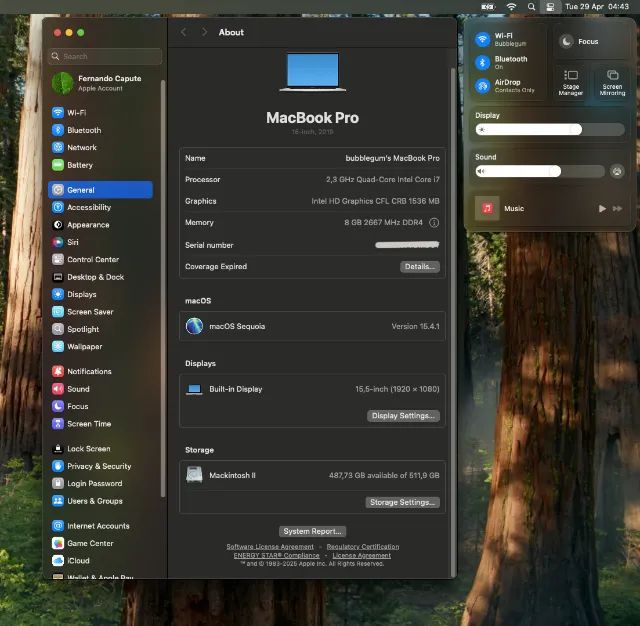
Task: Open Game Center settings
Action: [x=100, y=544]
